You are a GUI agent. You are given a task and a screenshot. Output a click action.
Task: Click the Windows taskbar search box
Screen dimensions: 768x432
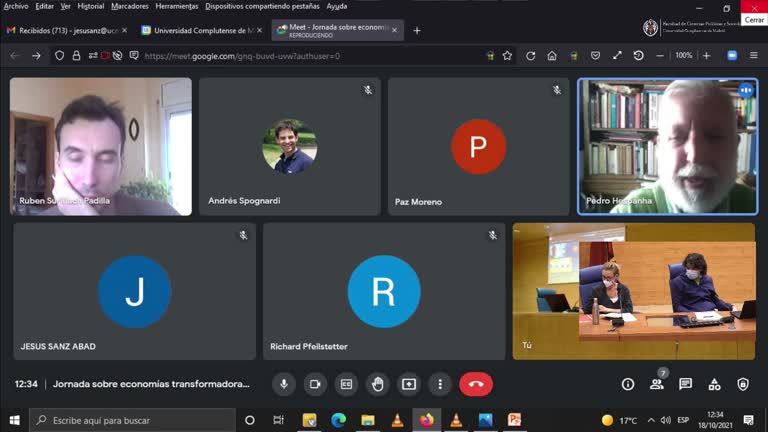[x=132, y=420]
